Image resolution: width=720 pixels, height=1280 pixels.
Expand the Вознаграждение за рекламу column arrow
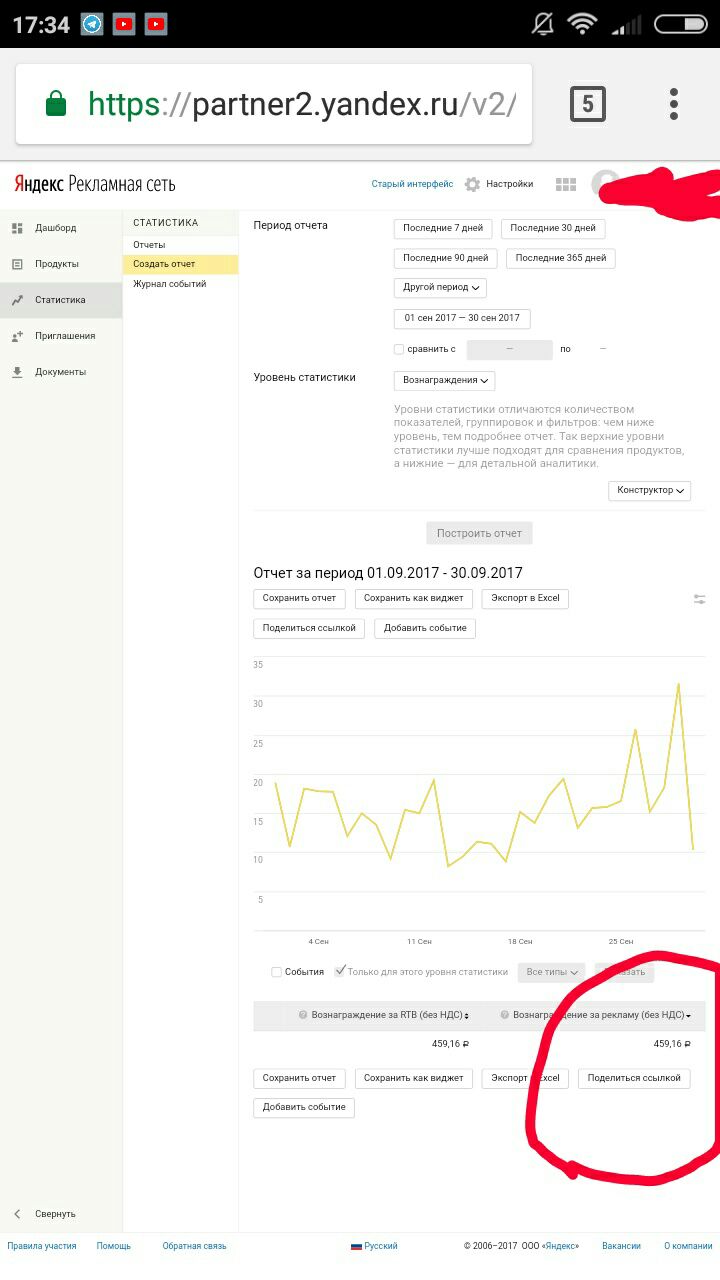click(x=688, y=1016)
